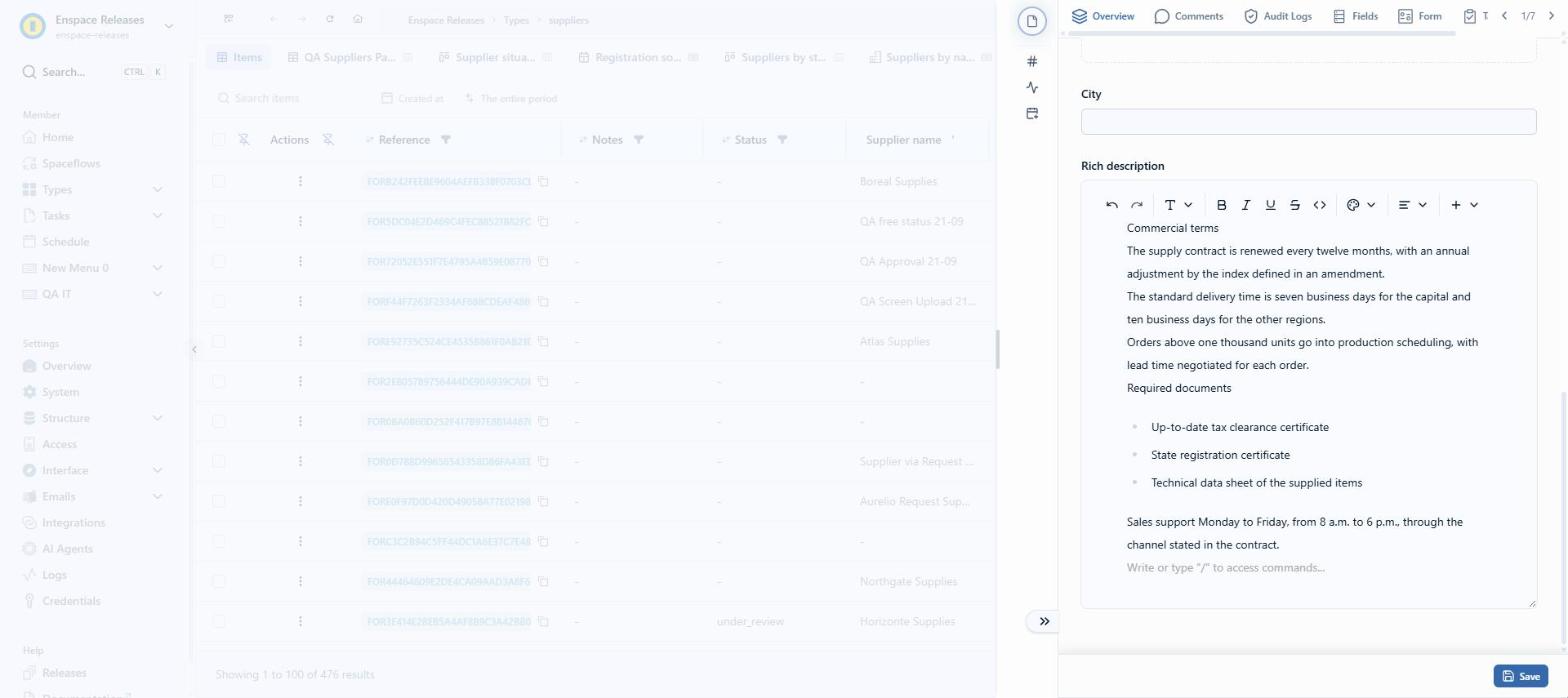Image resolution: width=1568 pixels, height=698 pixels.
Task: Apply strikethrough formatting
Action: coord(1295,205)
